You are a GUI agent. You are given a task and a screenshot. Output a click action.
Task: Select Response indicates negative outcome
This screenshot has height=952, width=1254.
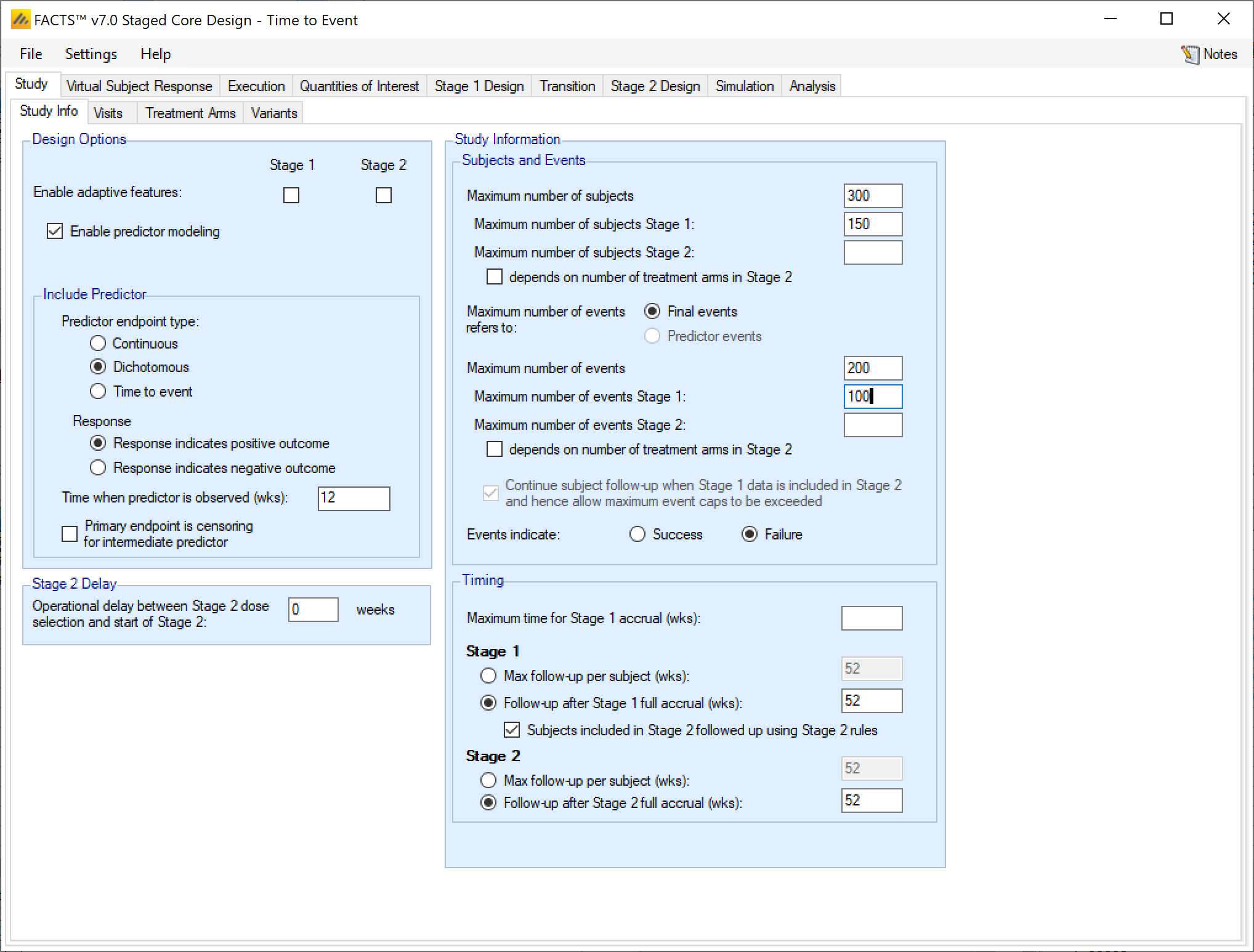tap(98, 467)
